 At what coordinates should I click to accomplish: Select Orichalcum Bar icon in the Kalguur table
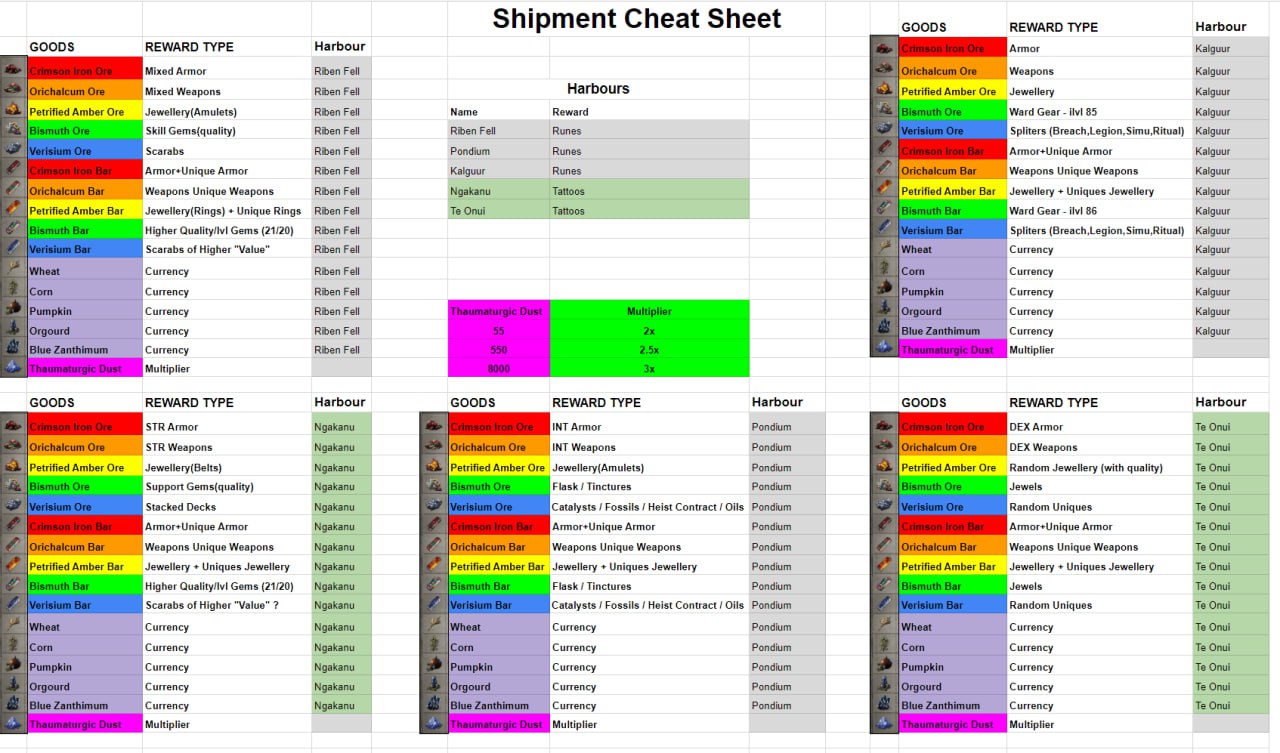(x=884, y=170)
